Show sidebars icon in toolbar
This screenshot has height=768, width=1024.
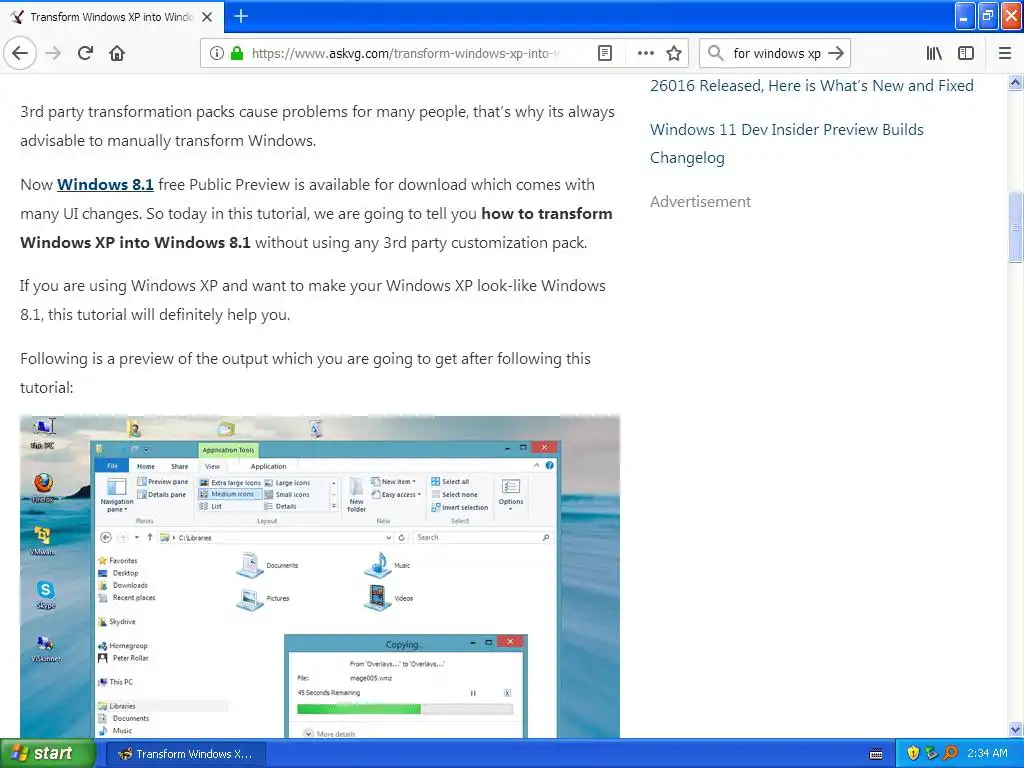click(966, 53)
